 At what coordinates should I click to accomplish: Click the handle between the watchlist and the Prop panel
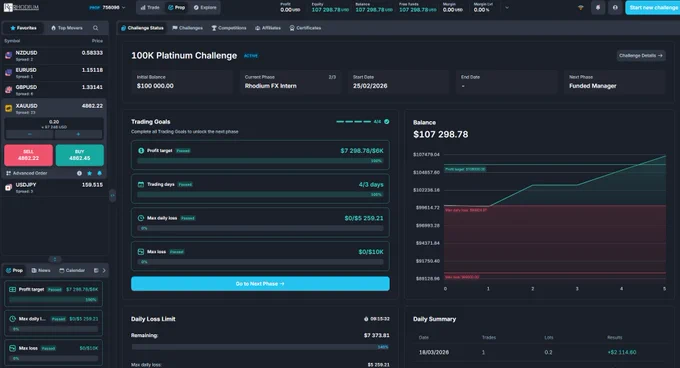coord(55,259)
